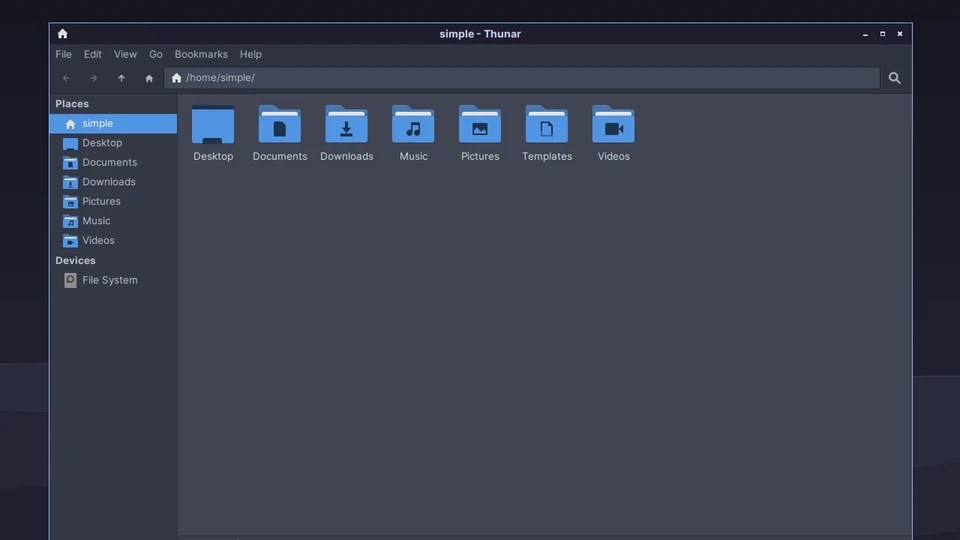This screenshot has height=540, width=960.
Task: Click the Videos folder name label
Action: [x=613, y=156]
